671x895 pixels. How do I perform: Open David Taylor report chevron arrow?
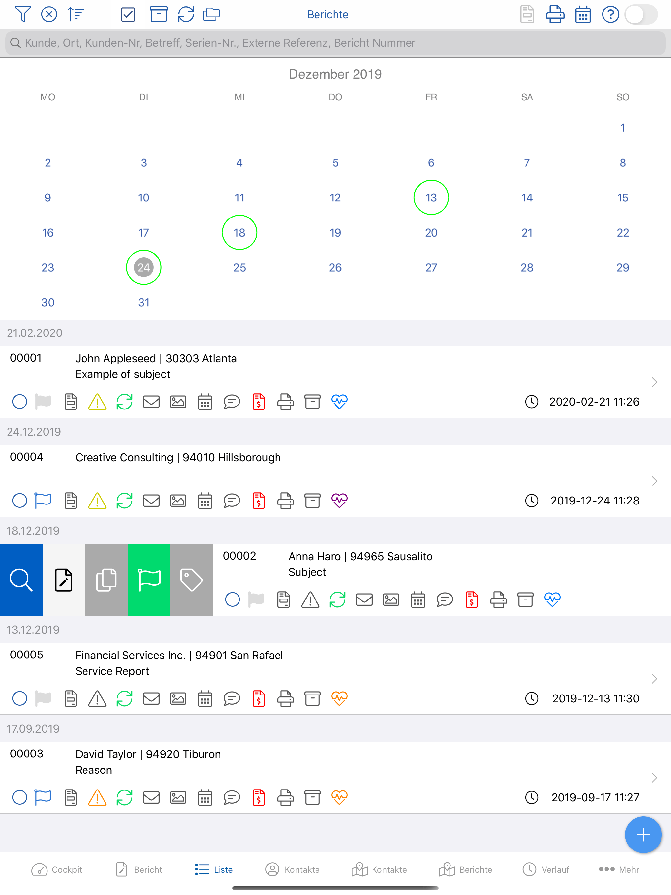tap(654, 777)
